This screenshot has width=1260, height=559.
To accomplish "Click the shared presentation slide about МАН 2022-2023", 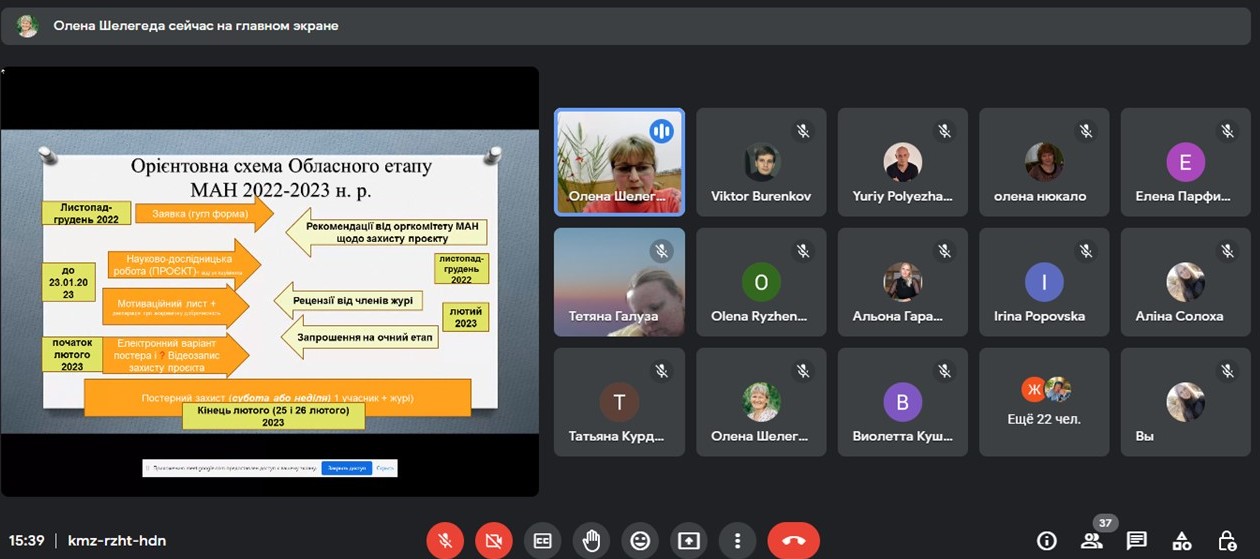I will [269, 281].
